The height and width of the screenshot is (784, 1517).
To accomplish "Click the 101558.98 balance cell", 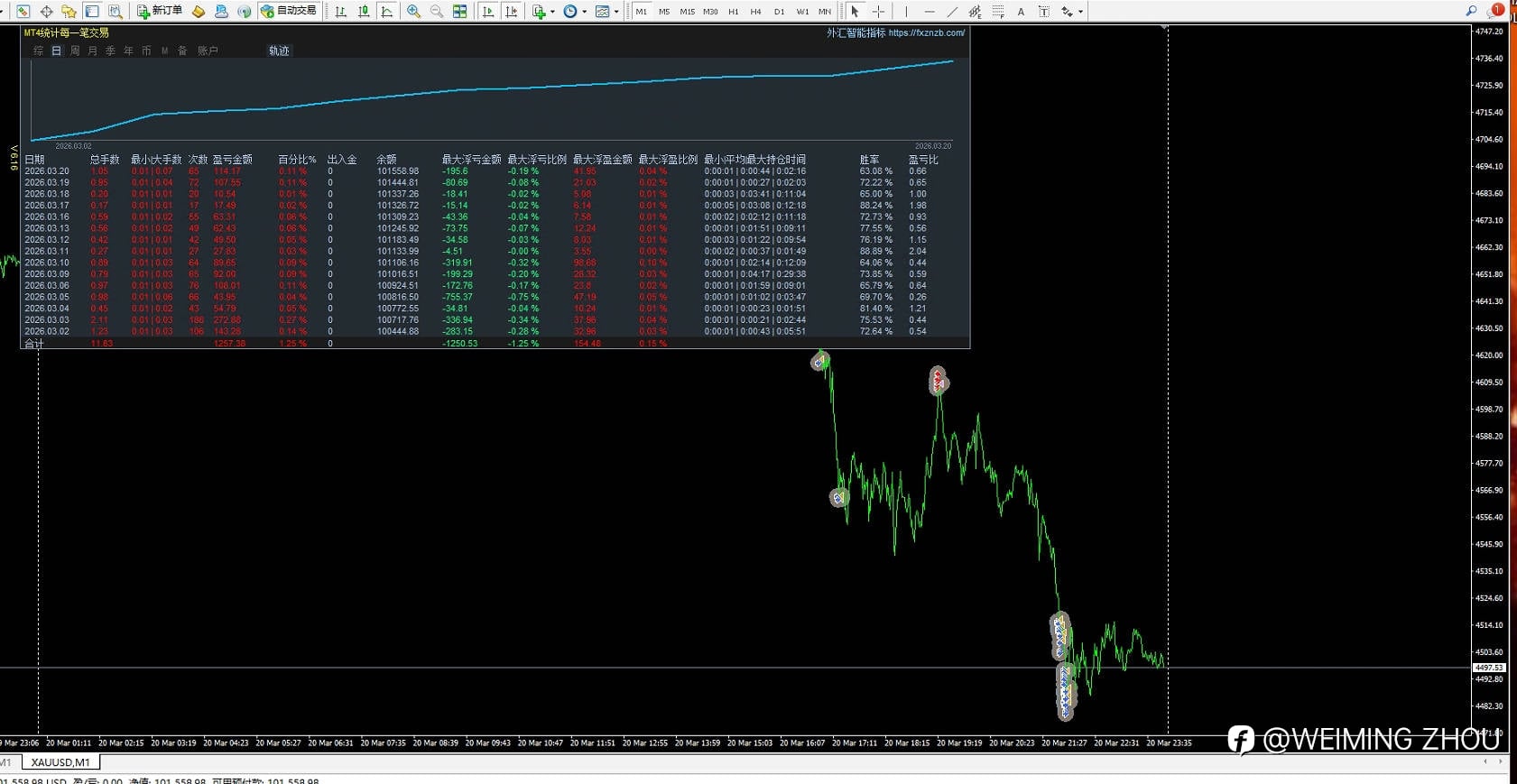I will (x=398, y=171).
